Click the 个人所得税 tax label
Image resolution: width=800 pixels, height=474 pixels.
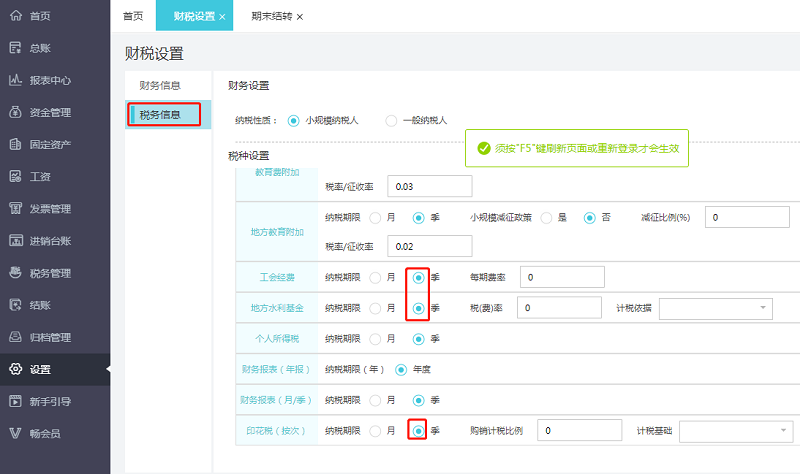[277, 339]
